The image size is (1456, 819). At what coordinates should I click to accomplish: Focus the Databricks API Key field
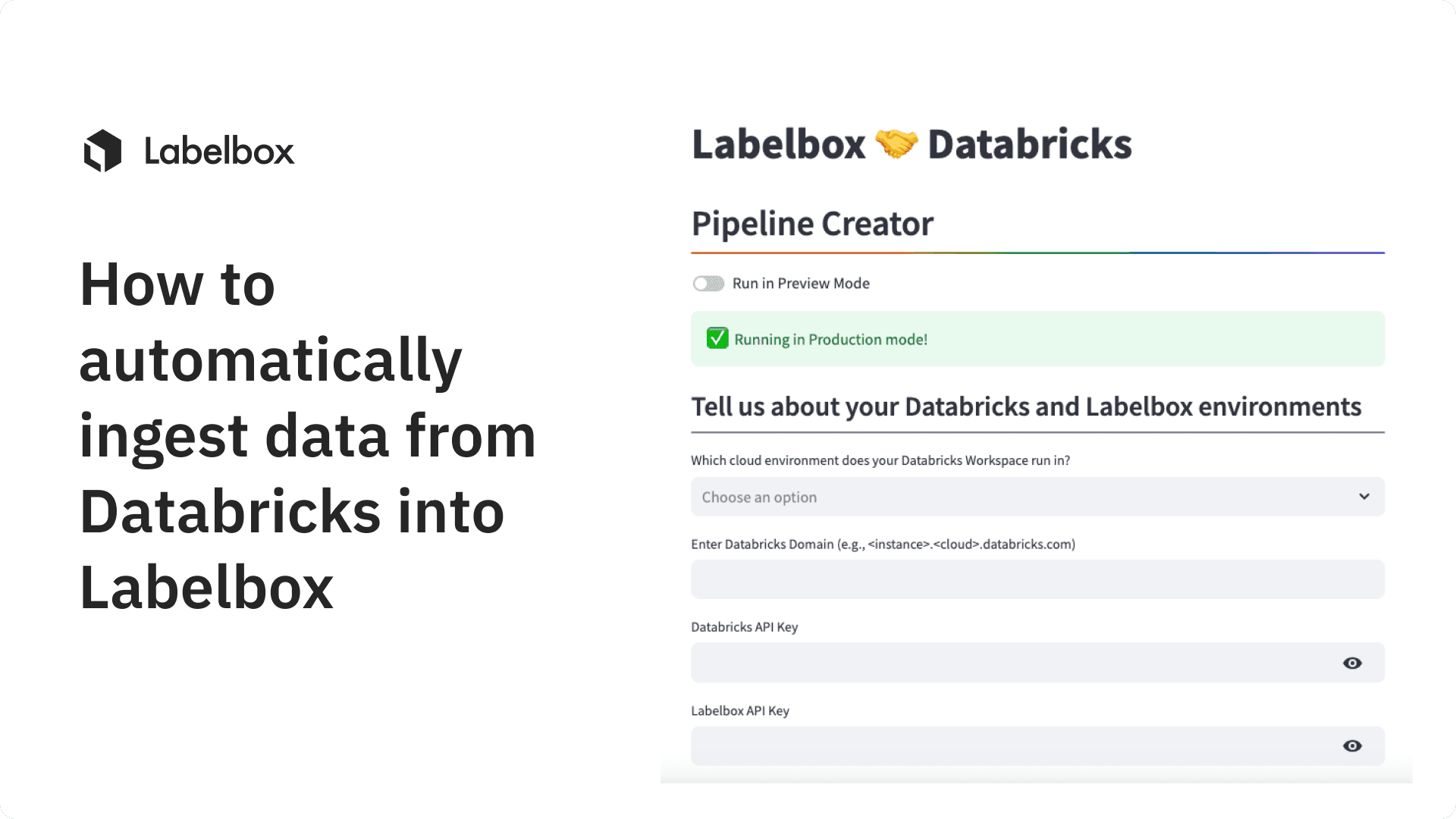pos(1009,664)
